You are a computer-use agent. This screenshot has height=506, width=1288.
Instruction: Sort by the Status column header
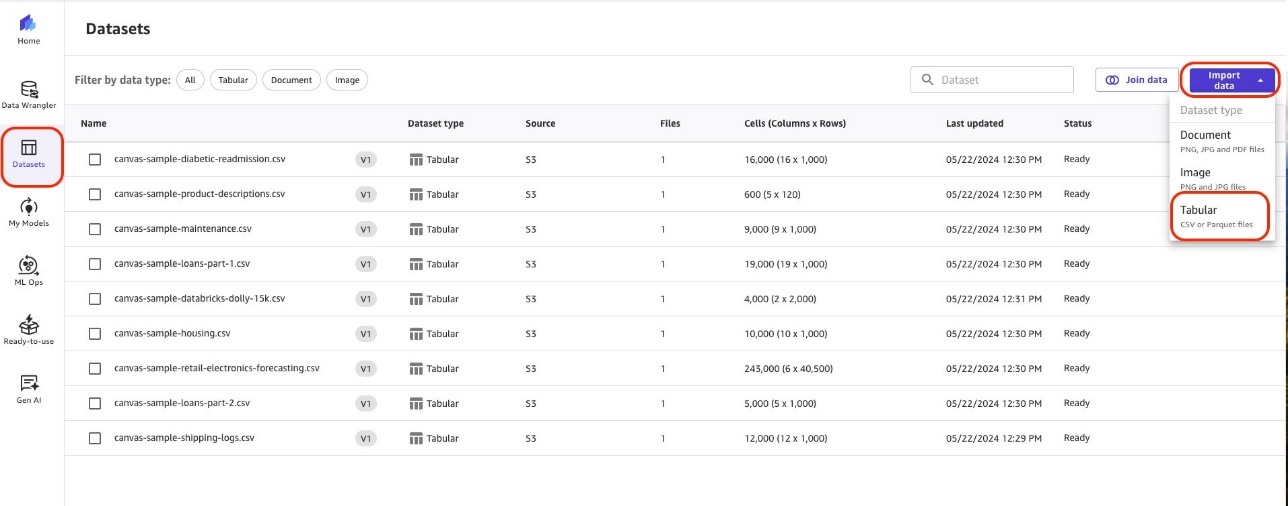click(x=1078, y=124)
